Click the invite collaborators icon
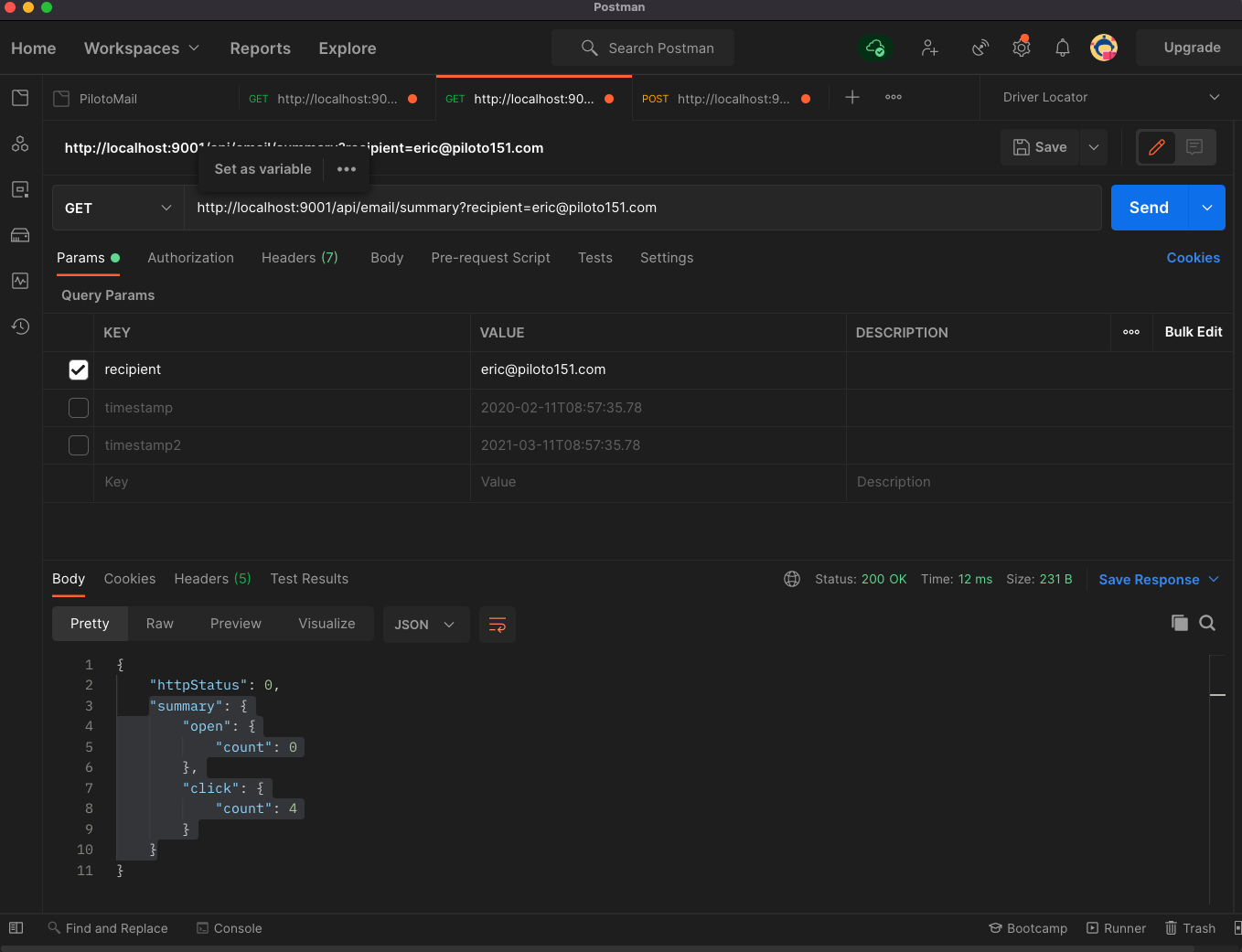The height and width of the screenshot is (952, 1242). coord(930,48)
